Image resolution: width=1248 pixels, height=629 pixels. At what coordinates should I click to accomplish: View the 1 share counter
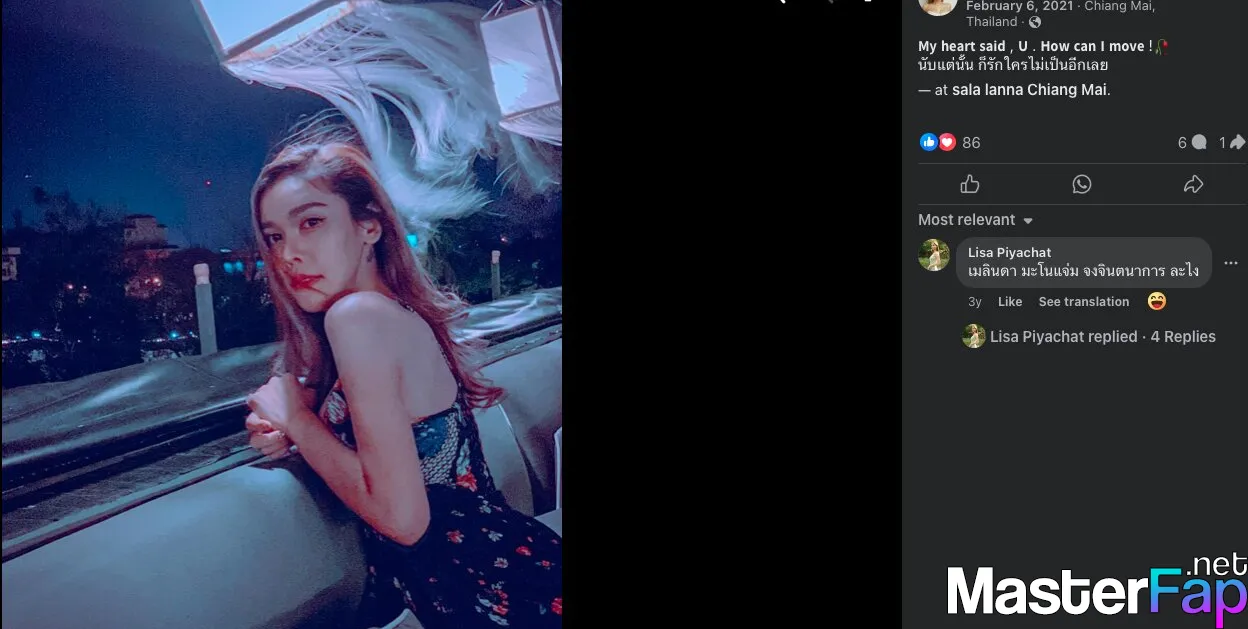1232,143
